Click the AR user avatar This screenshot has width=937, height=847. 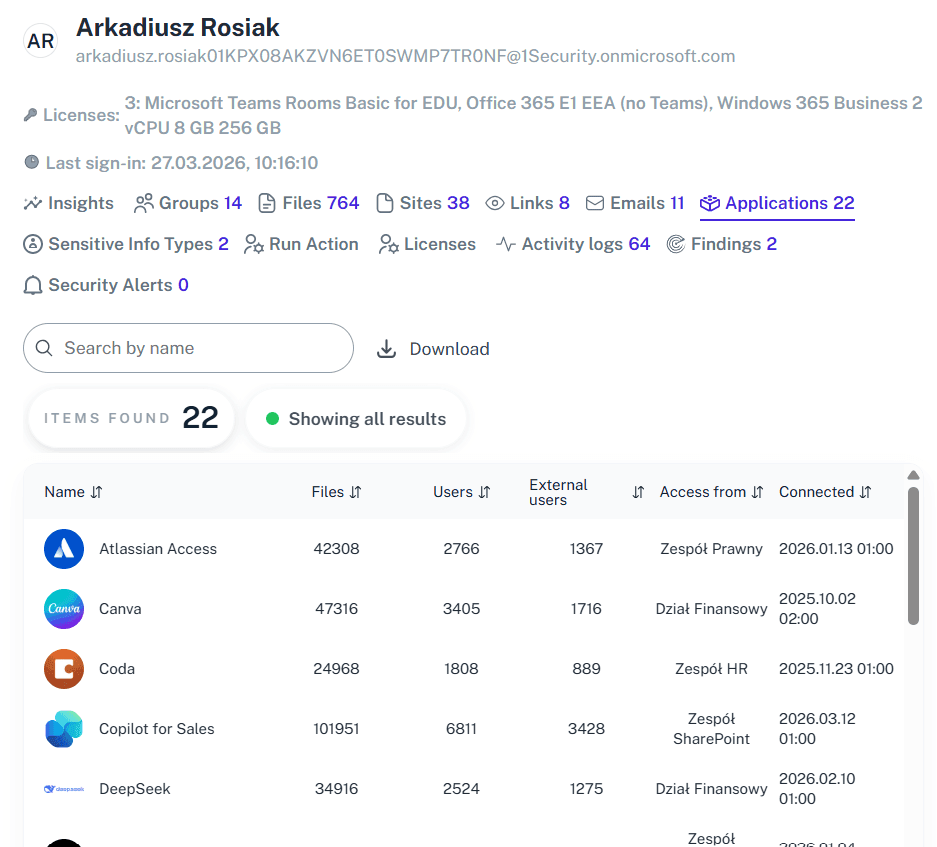(41, 41)
